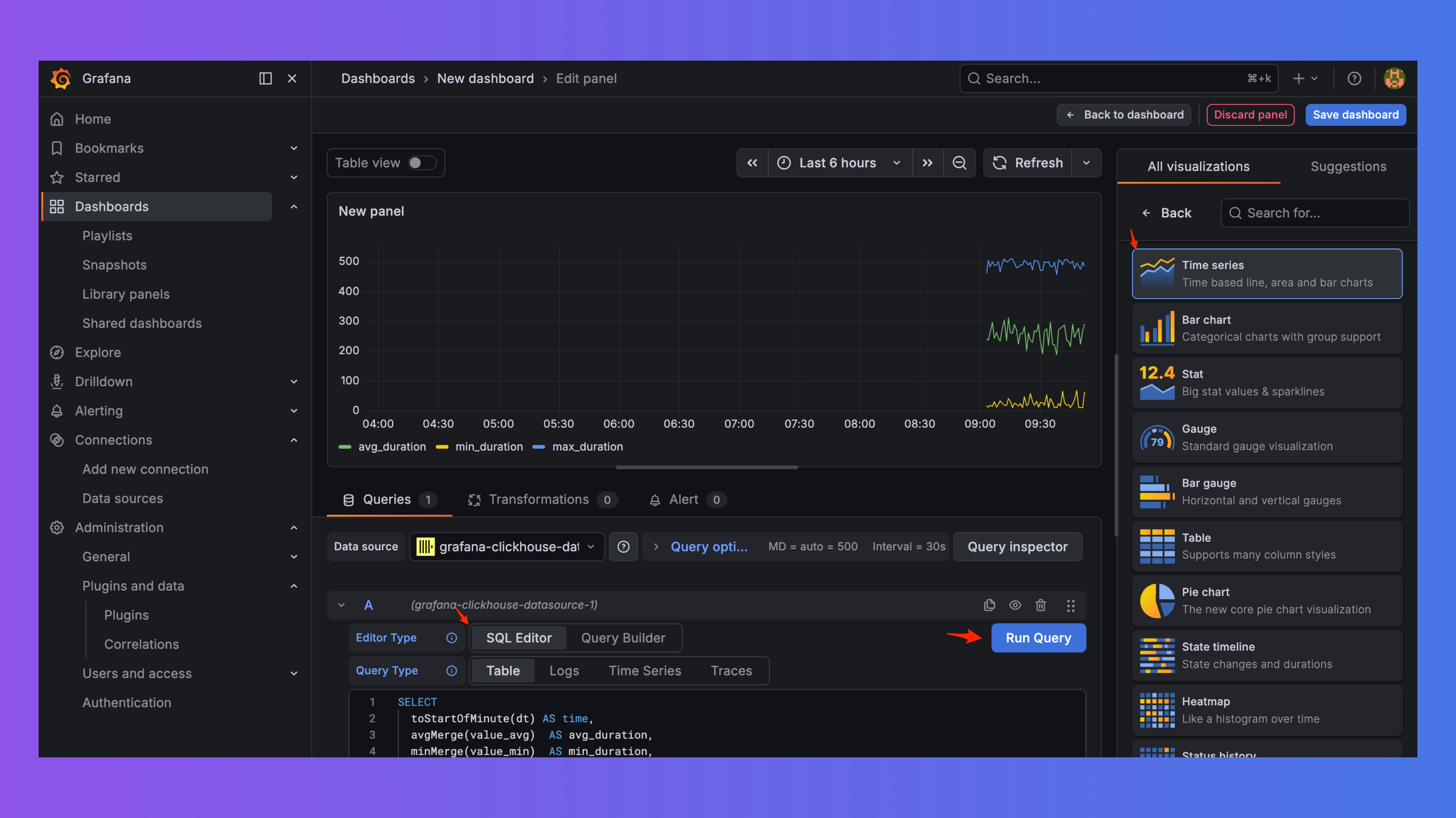
Task: Collapse query A row
Action: pos(341,605)
